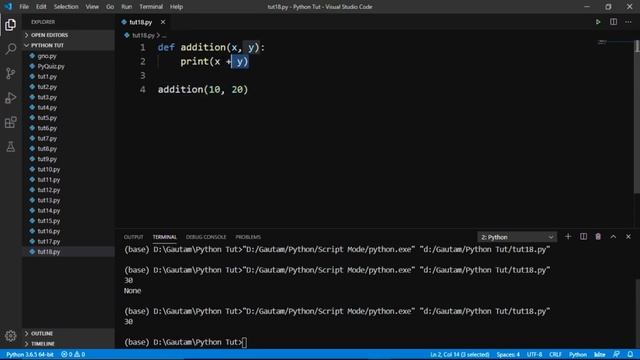
Task: Switch to the Output panel tab
Action: [x=133, y=237]
